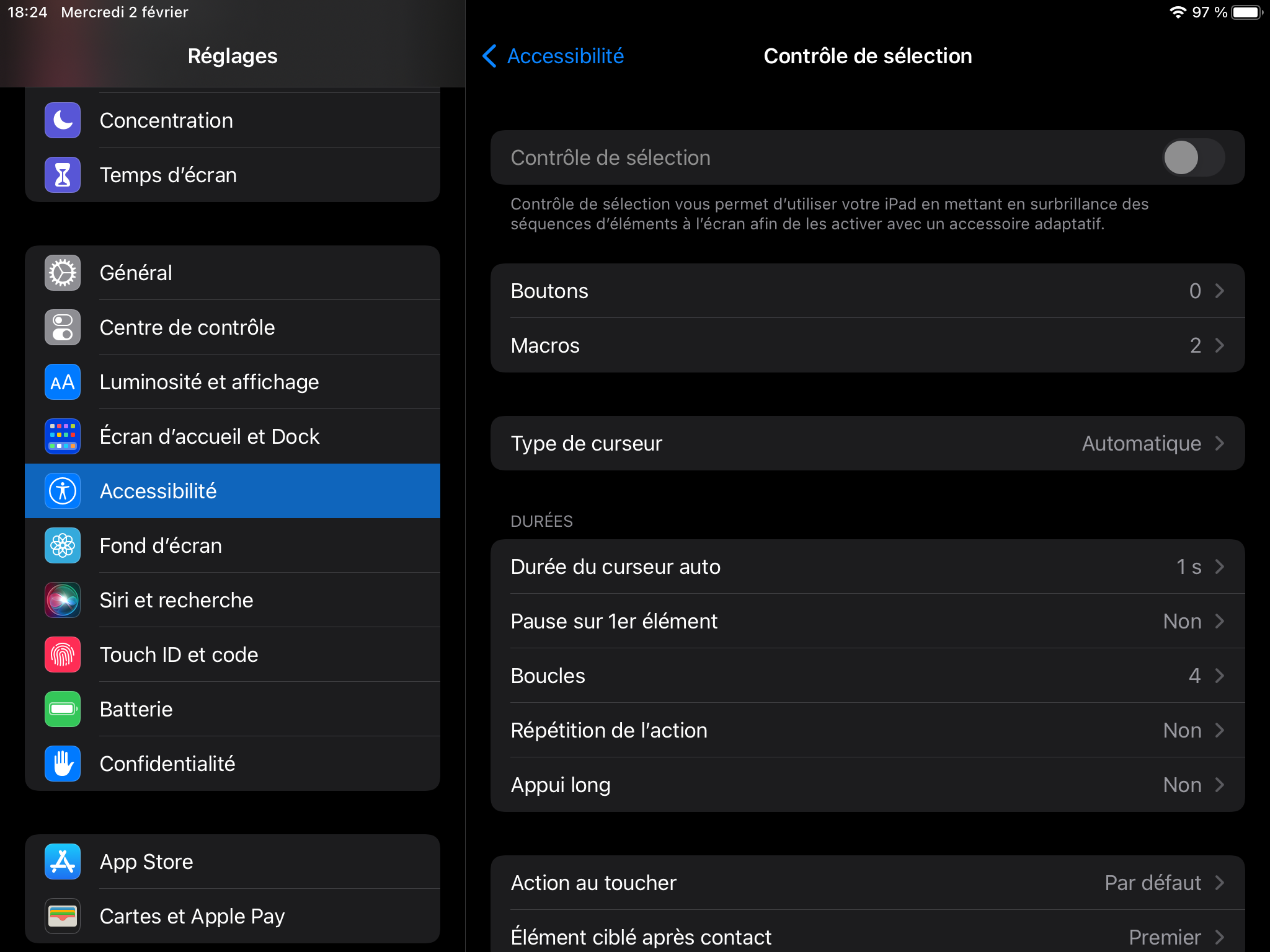The image size is (1270, 952).
Task: Go back to Accessibilité
Action: 554,56
